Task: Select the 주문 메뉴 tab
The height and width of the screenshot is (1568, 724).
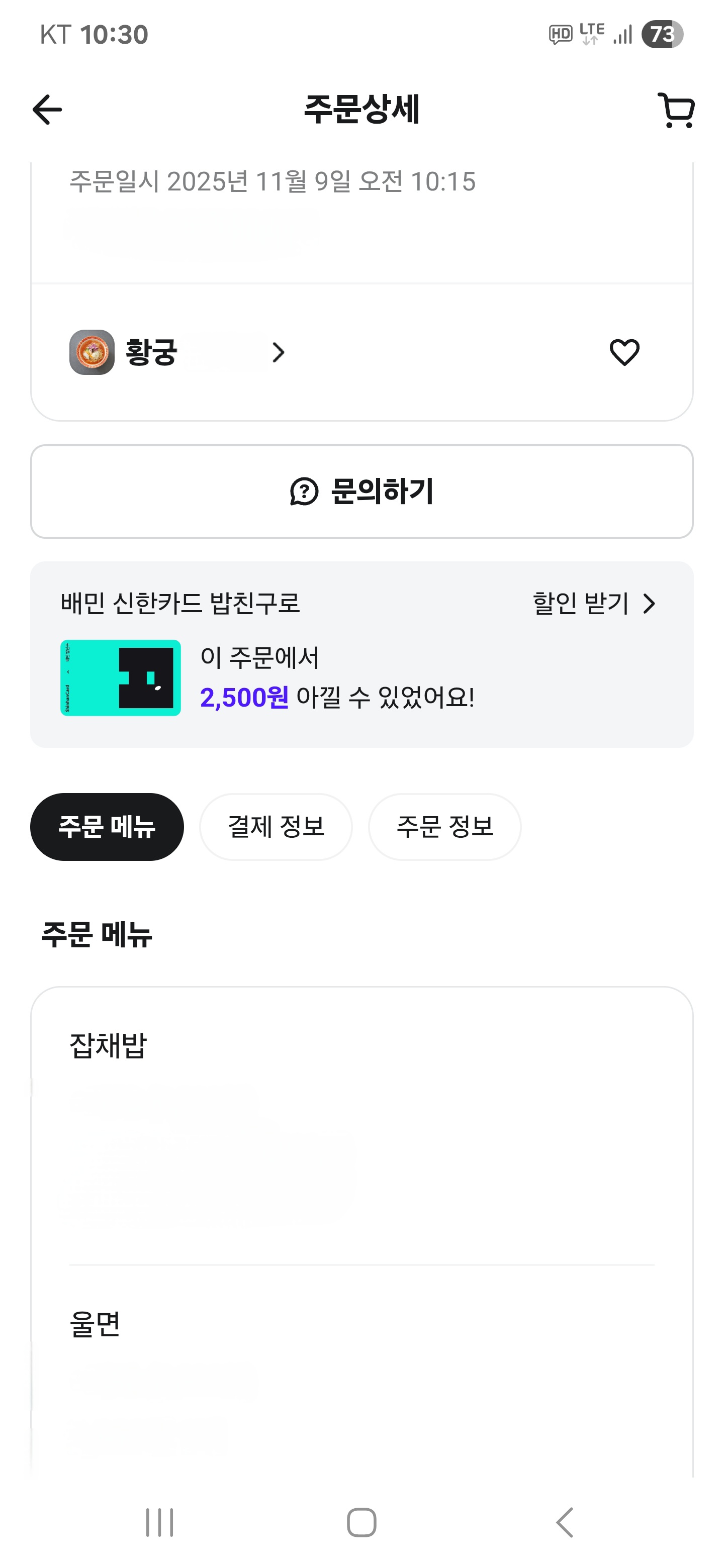Action: pos(107,827)
